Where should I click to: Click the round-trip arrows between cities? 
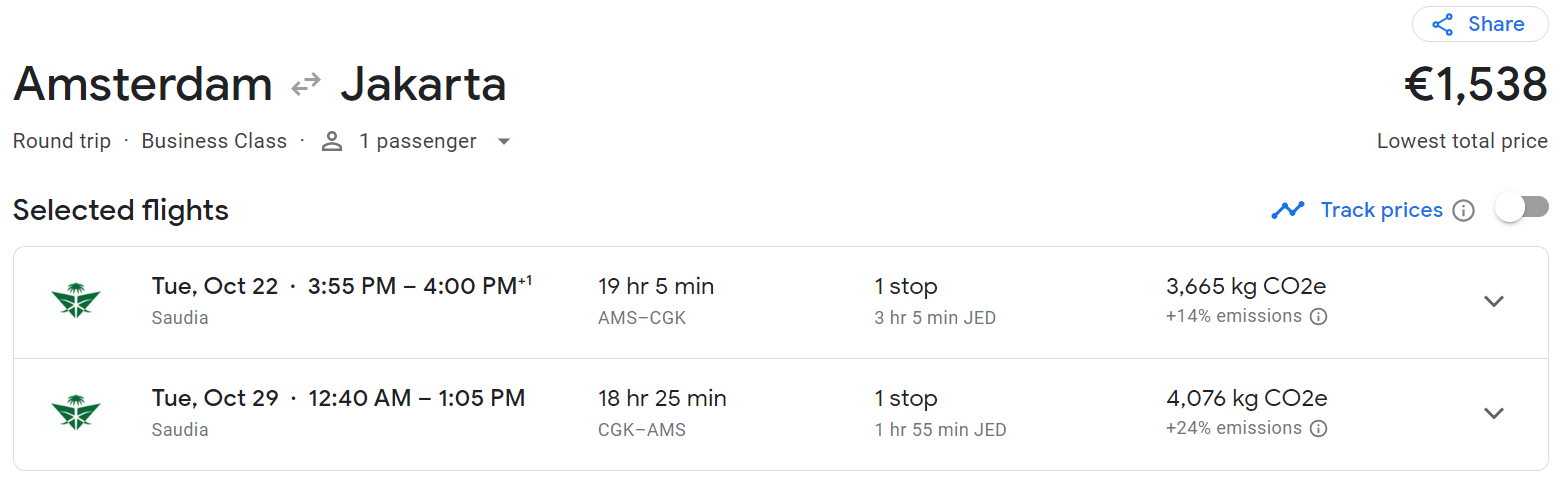pos(306,86)
